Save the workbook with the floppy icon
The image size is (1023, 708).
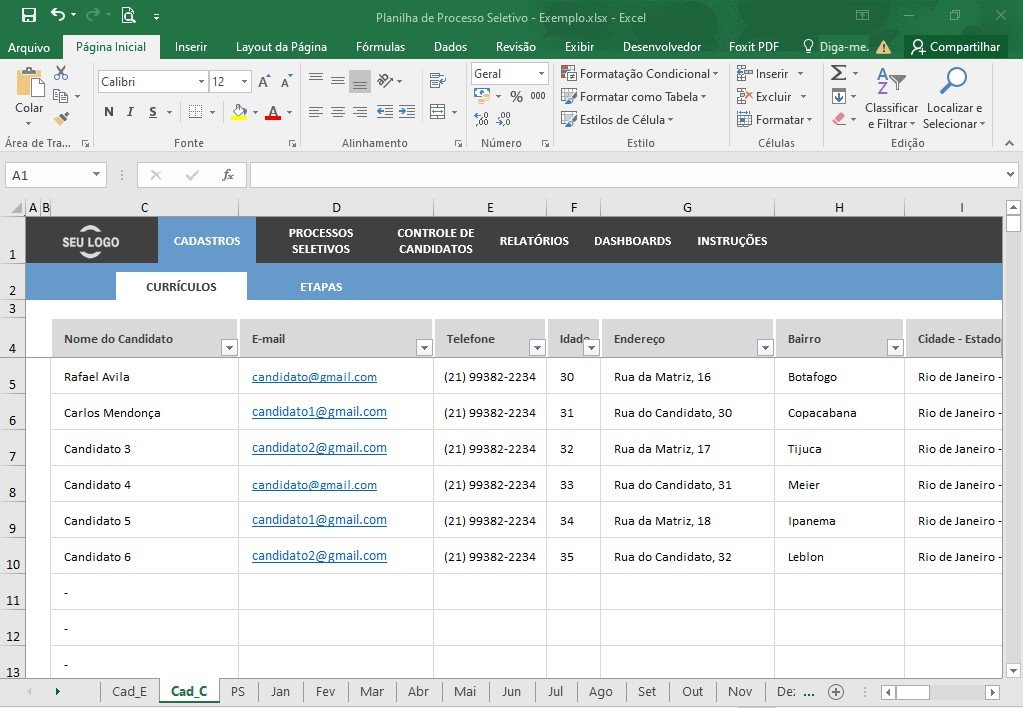[x=29, y=16]
